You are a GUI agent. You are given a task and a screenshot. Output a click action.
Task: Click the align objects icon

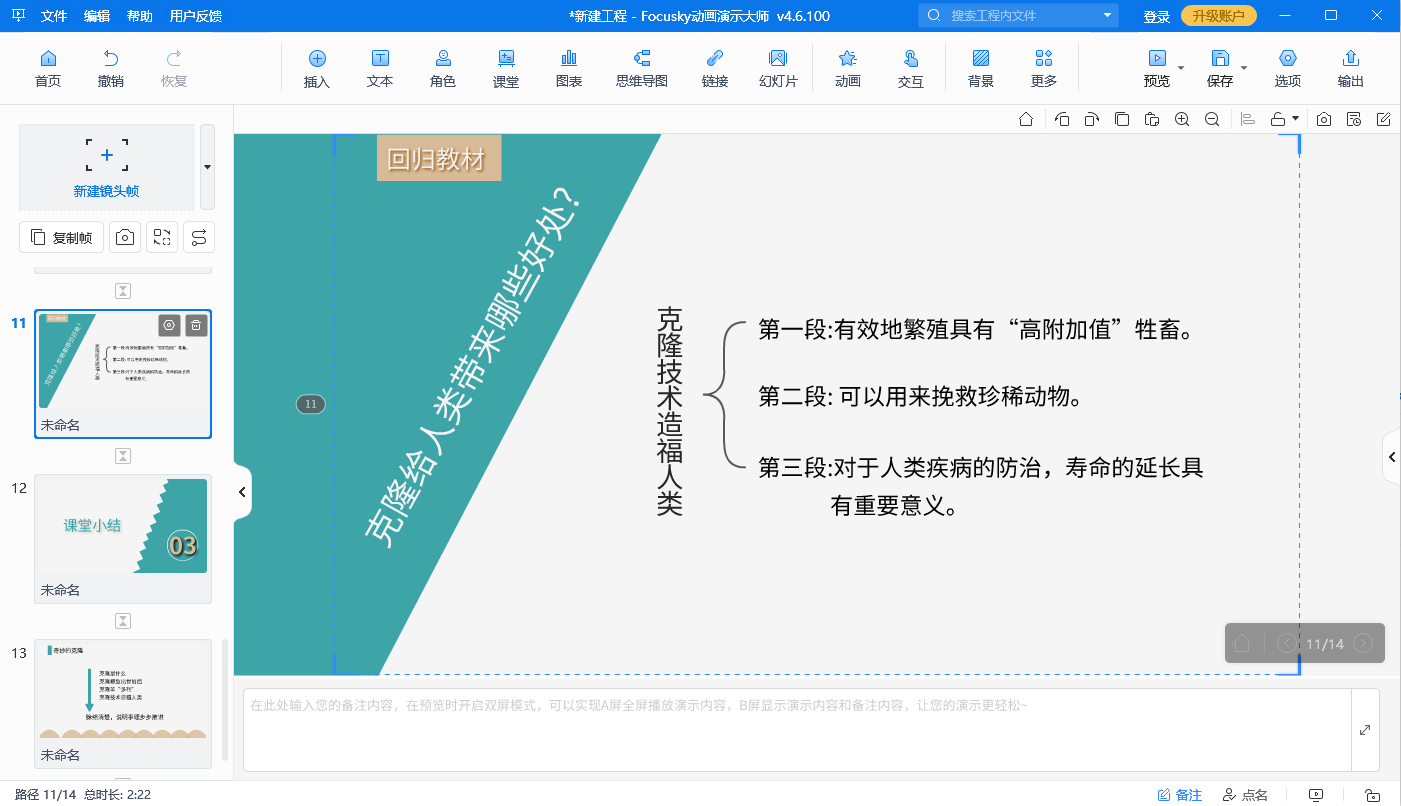pyautogui.click(x=1248, y=119)
